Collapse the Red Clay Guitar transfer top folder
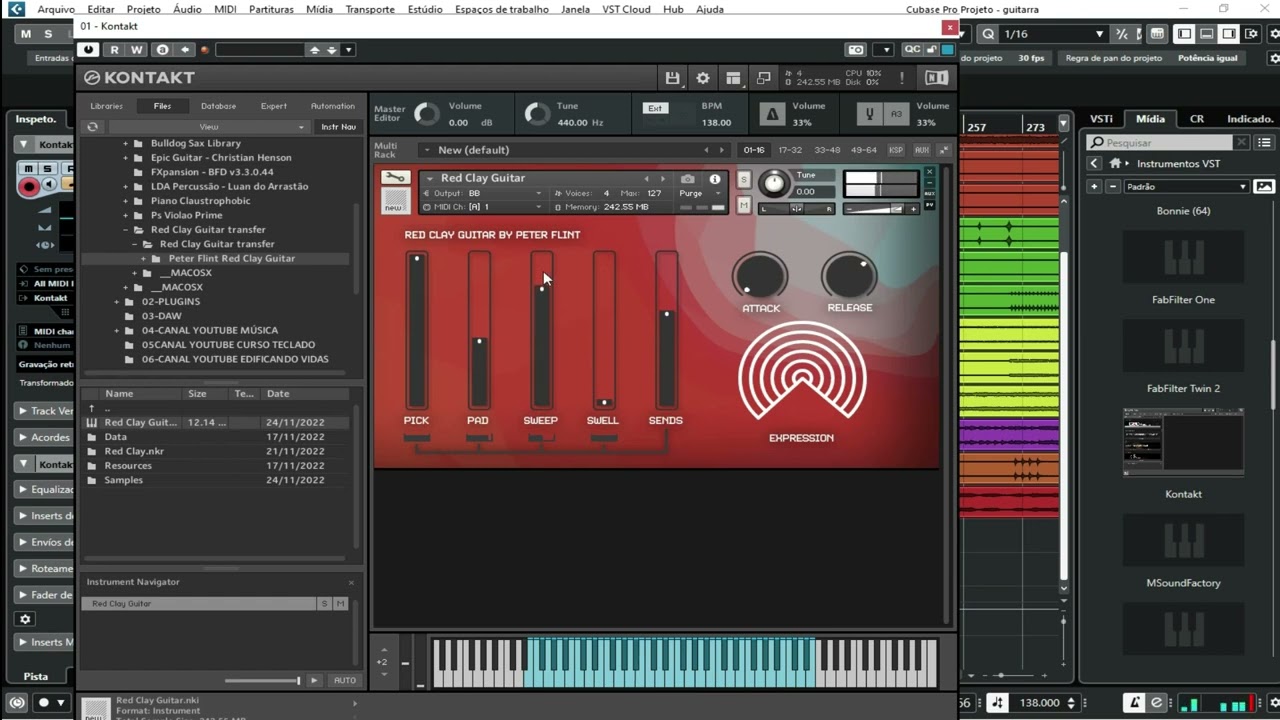The image size is (1280, 720). 126,230
